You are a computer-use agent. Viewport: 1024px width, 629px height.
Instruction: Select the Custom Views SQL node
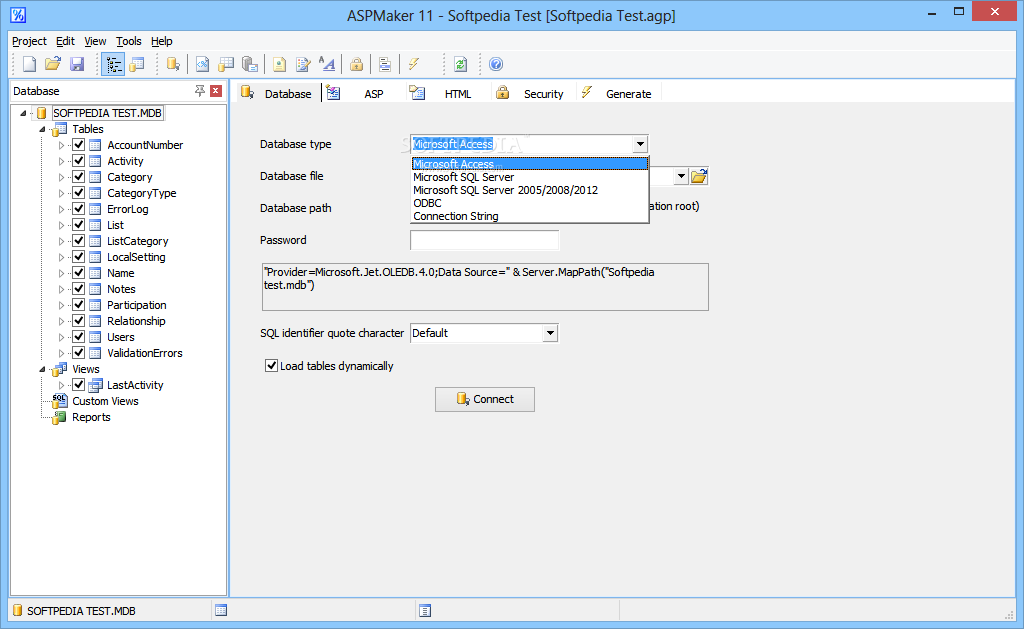105,401
